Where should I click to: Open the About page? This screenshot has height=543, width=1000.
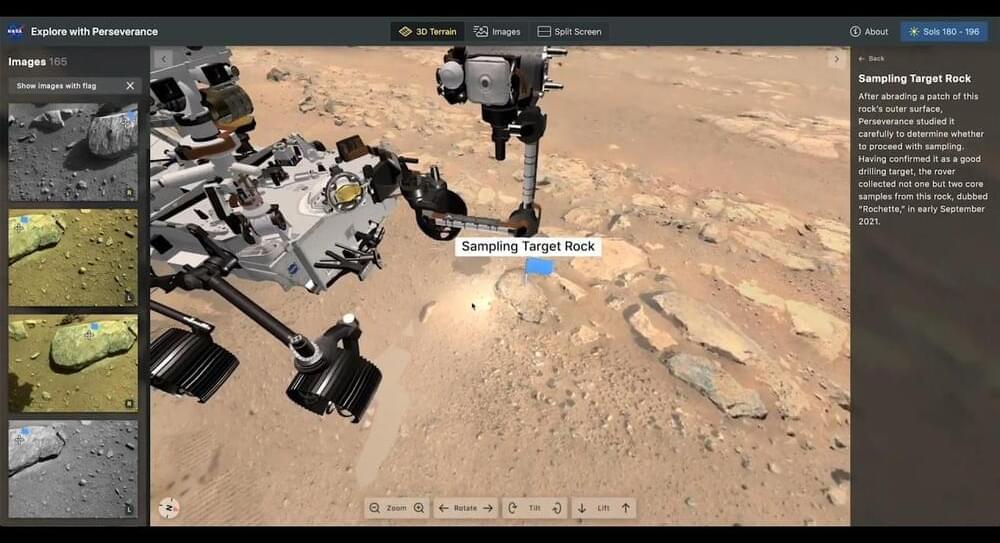(x=869, y=31)
